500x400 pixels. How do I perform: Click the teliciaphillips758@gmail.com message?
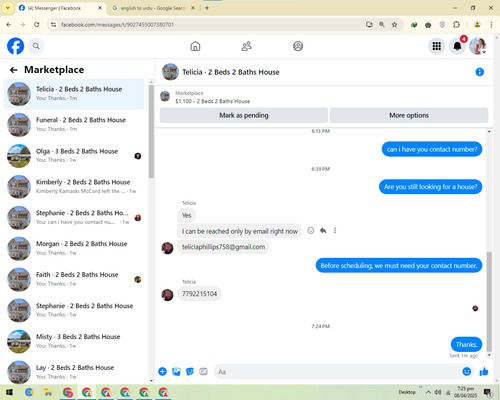point(223,247)
